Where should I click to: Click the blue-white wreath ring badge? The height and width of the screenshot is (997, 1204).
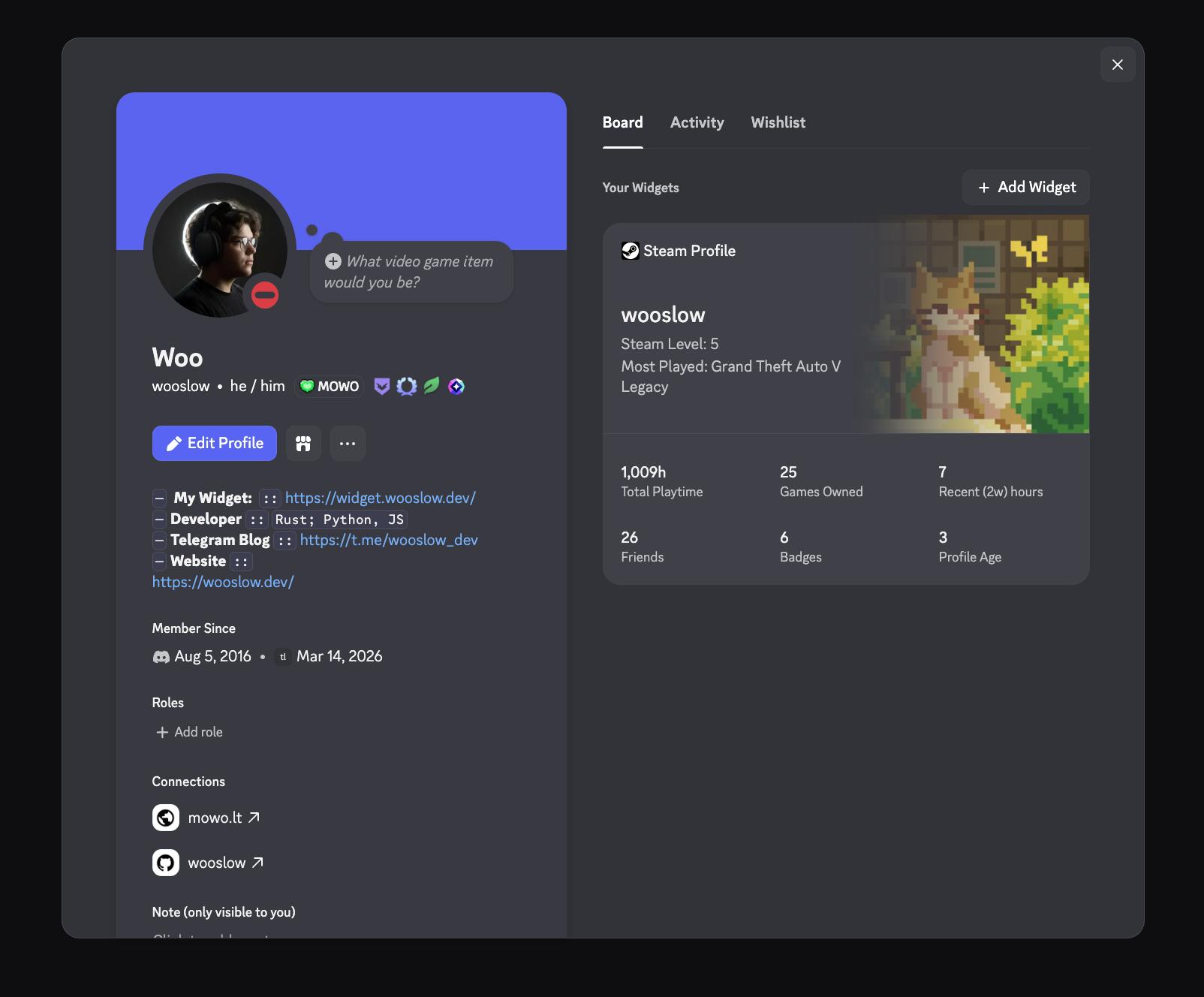tap(406, 386)
